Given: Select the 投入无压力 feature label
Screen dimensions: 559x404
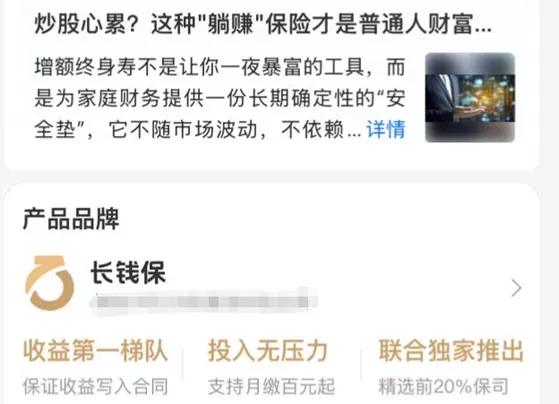Looking at the screenshot, I should pyautogui.click(x=268, y=351).
